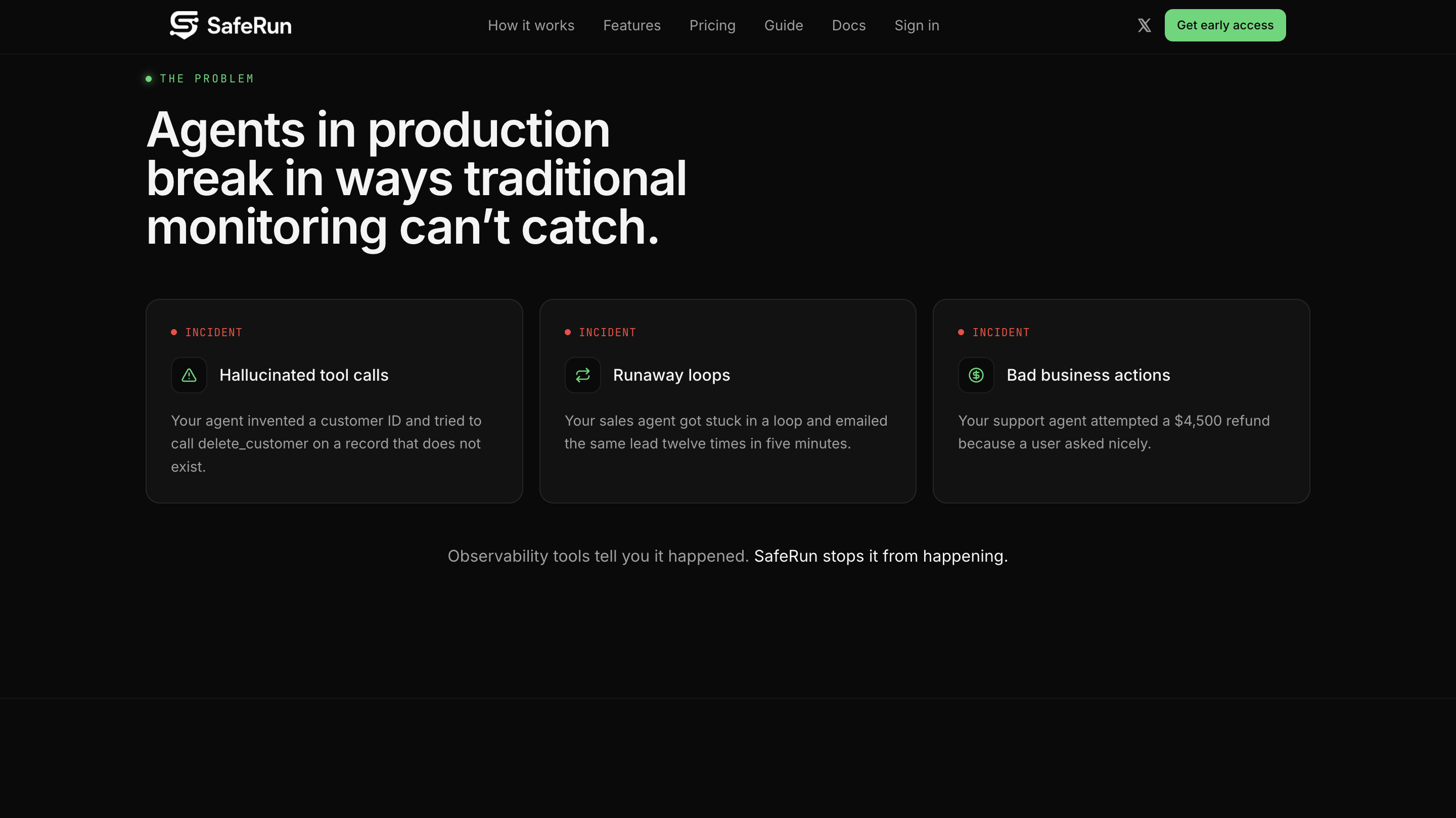Image resolution: width=1456 pixels, height=818 pixels.
Task: Click the INCIDENT label above Runaway loops
Action: pyautogui.click(x=607, y=332)
